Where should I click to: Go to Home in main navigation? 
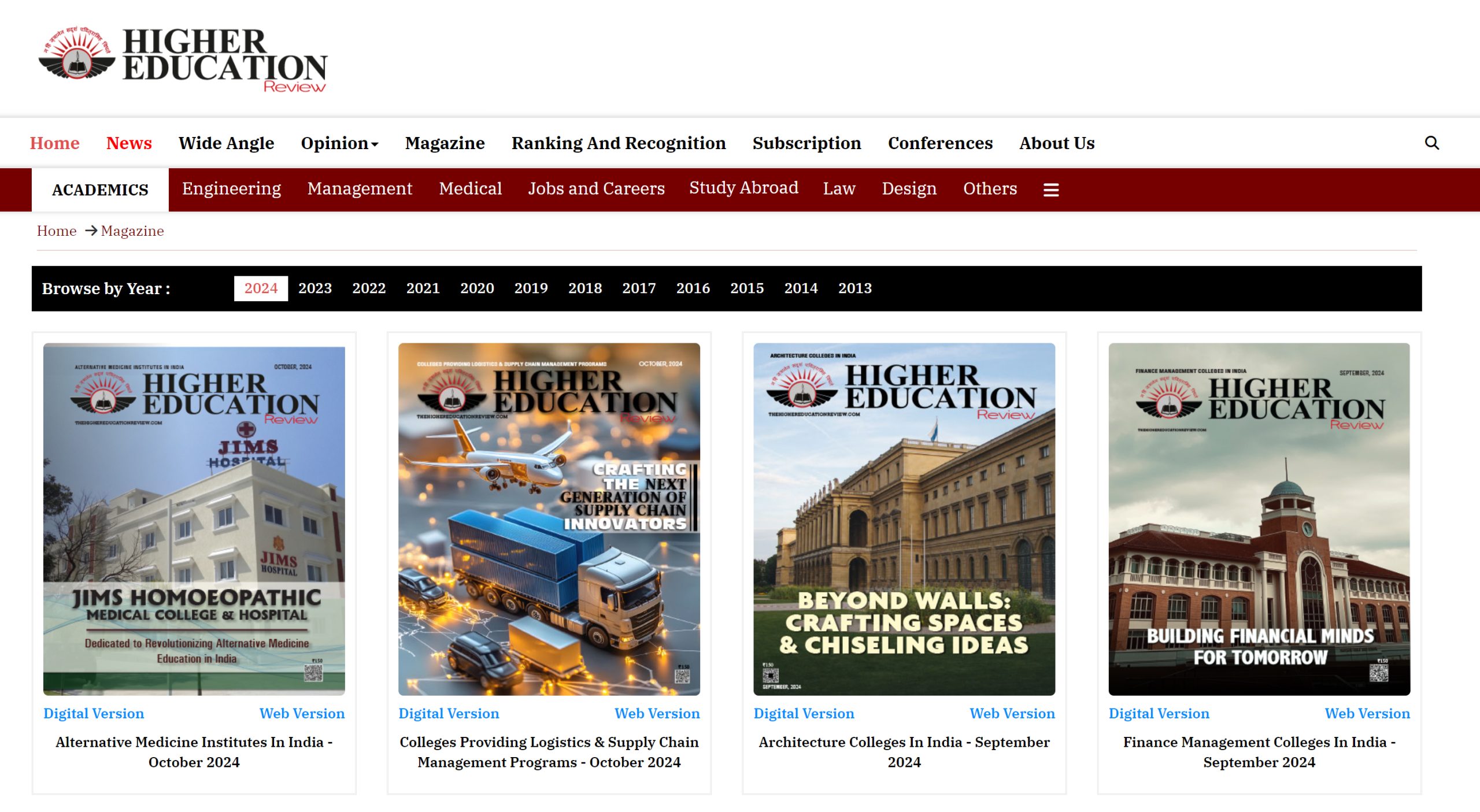pos(55,143)
